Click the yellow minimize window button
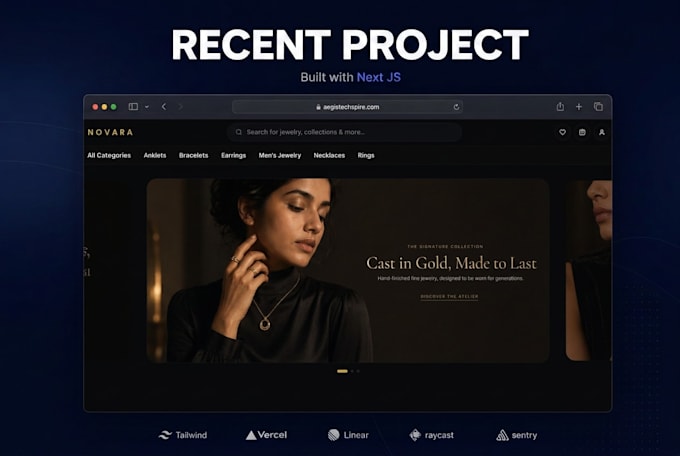Viewport: 680px width, 456px height. [104, 107]
